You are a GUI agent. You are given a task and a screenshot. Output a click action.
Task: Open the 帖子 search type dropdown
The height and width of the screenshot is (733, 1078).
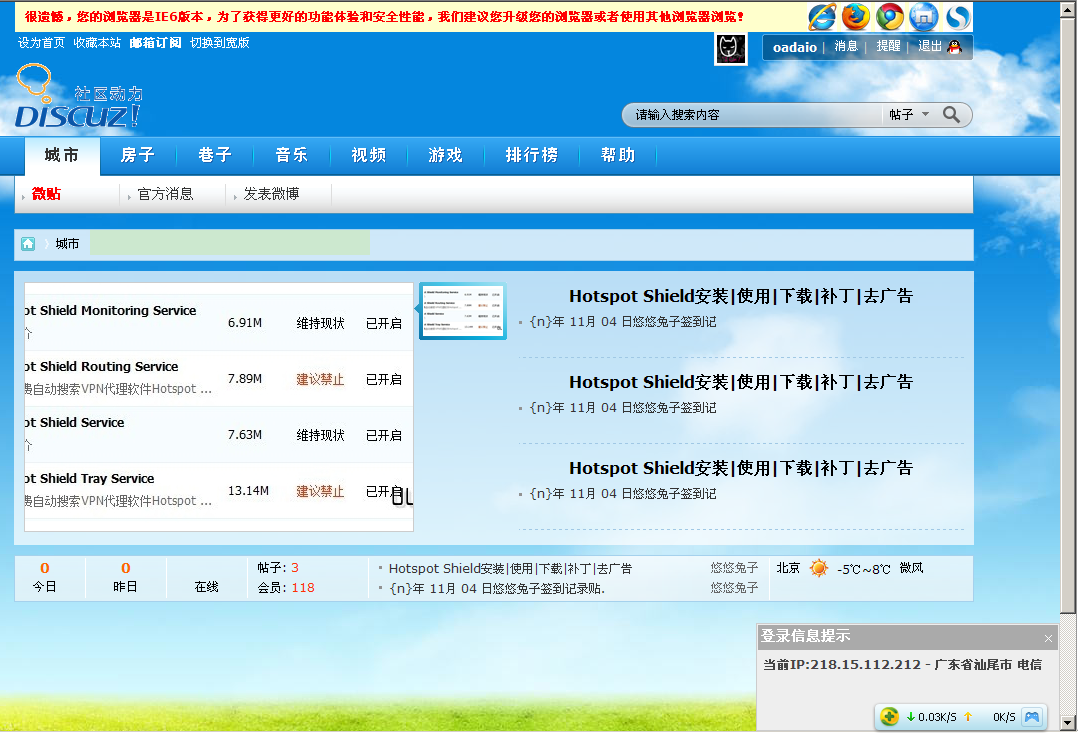click(x=909, y=115)
